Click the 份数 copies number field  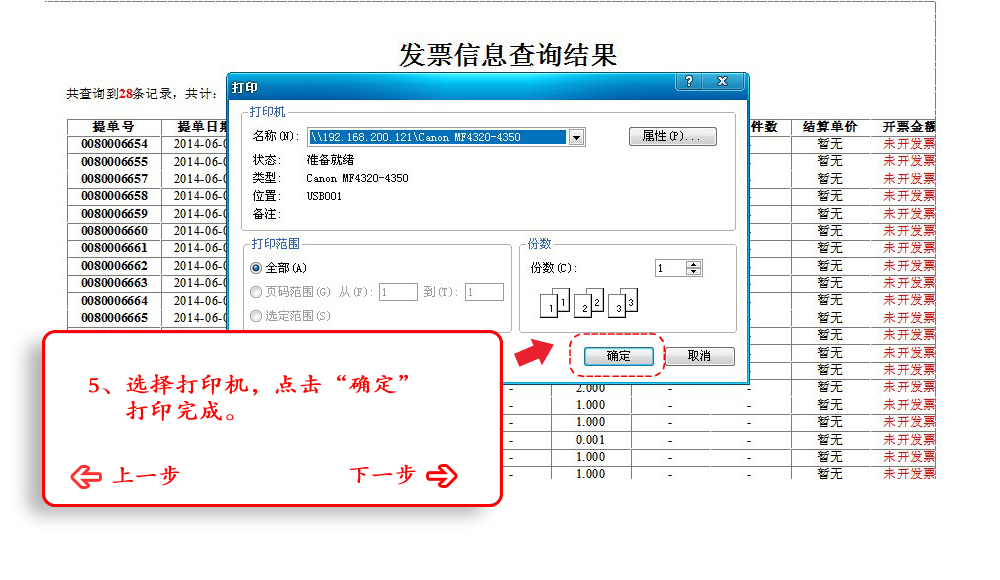coord(670,268)
